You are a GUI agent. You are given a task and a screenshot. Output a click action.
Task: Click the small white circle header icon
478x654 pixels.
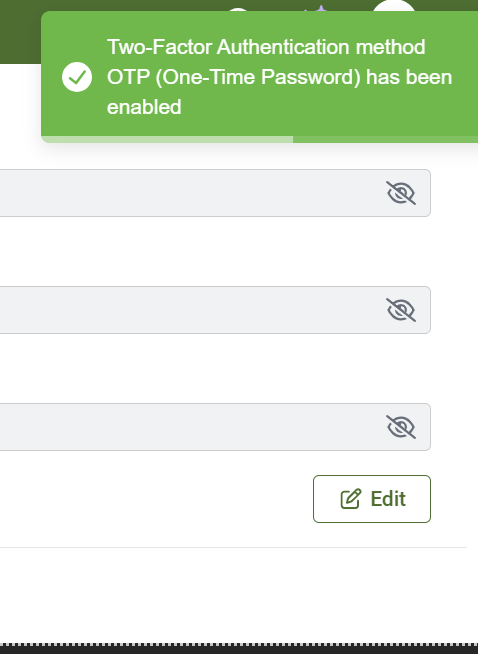coord(239,9)
